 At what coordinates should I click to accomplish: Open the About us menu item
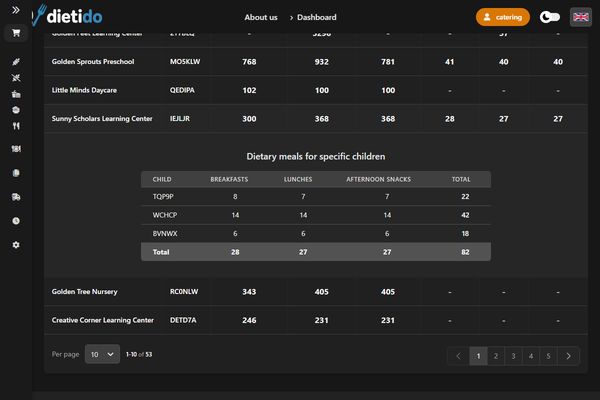(261, 17)
